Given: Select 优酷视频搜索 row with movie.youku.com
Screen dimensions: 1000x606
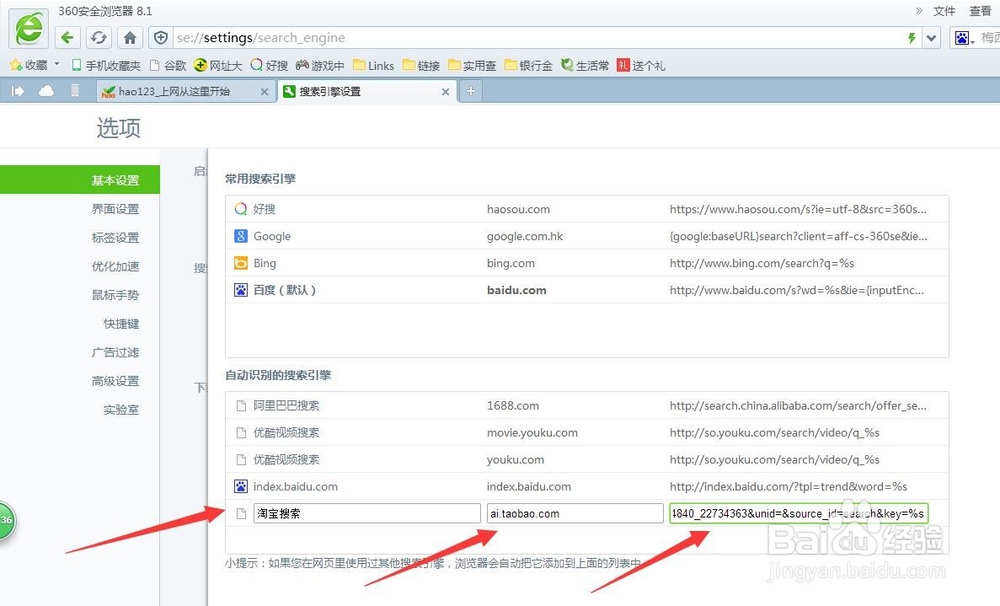Looking at the screenshot, I should tap(587, 432).
